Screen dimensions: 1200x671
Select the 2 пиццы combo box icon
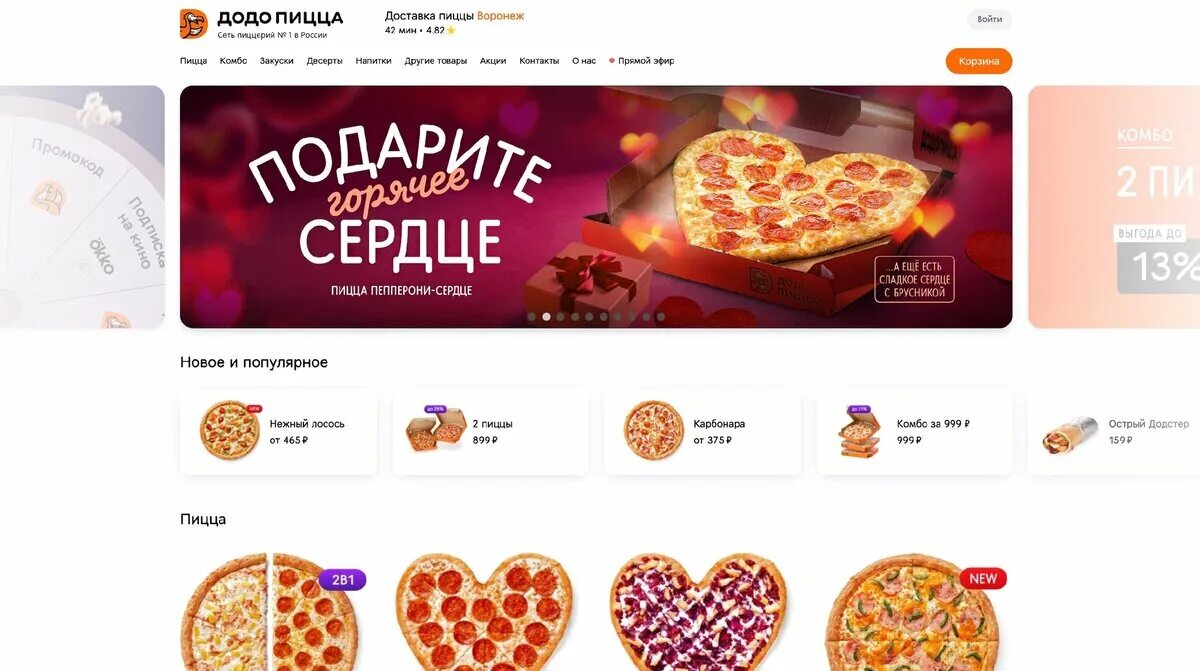coord(436,431)
